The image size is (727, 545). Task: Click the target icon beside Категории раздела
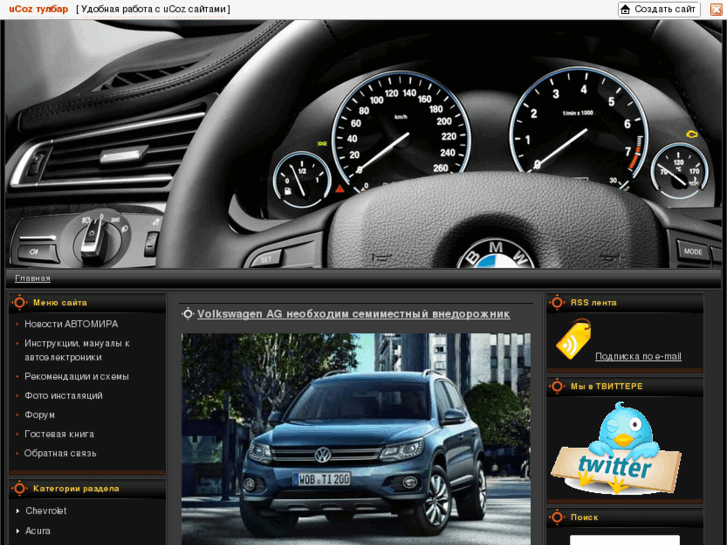(19, 488)
